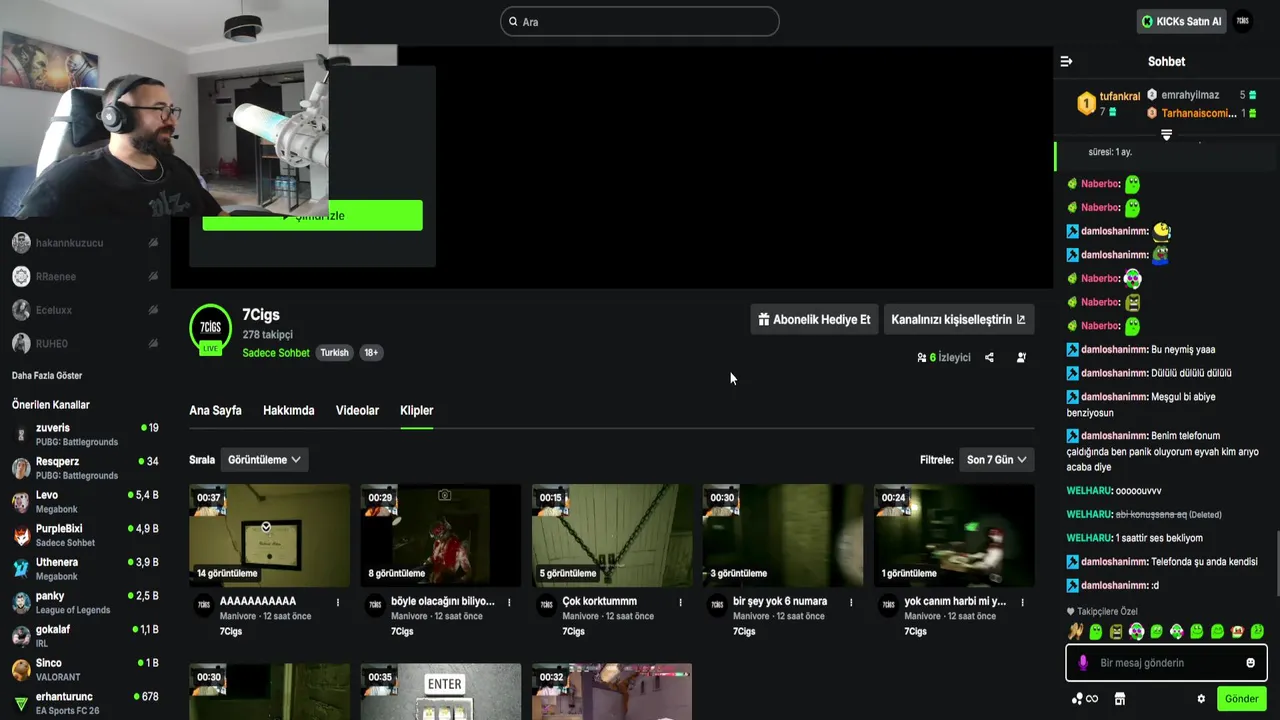The image size is (1280, 720).
Task: Click the 7Cigs channel logo with LIVE badge
Action: click(x=210, y=328)
